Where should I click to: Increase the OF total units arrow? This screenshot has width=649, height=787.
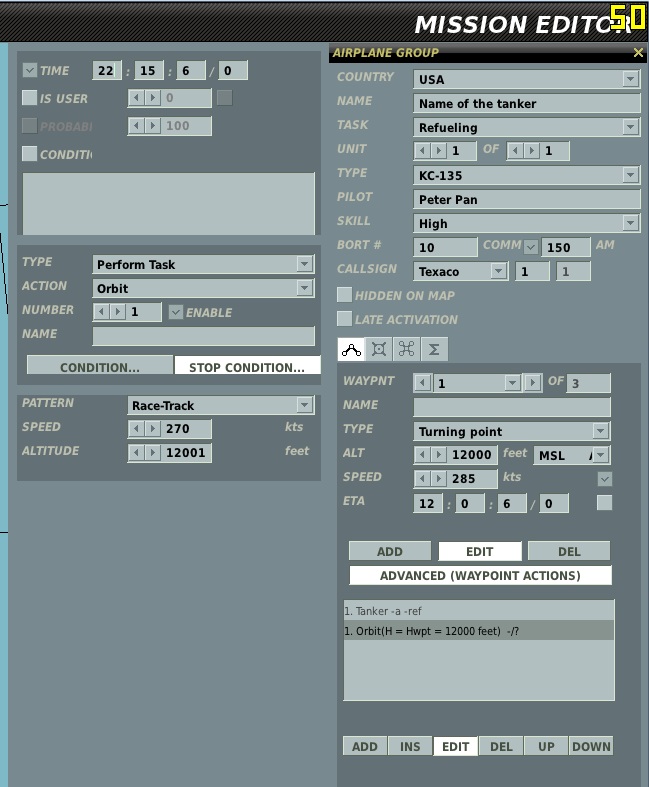click(x=532, y=151)
